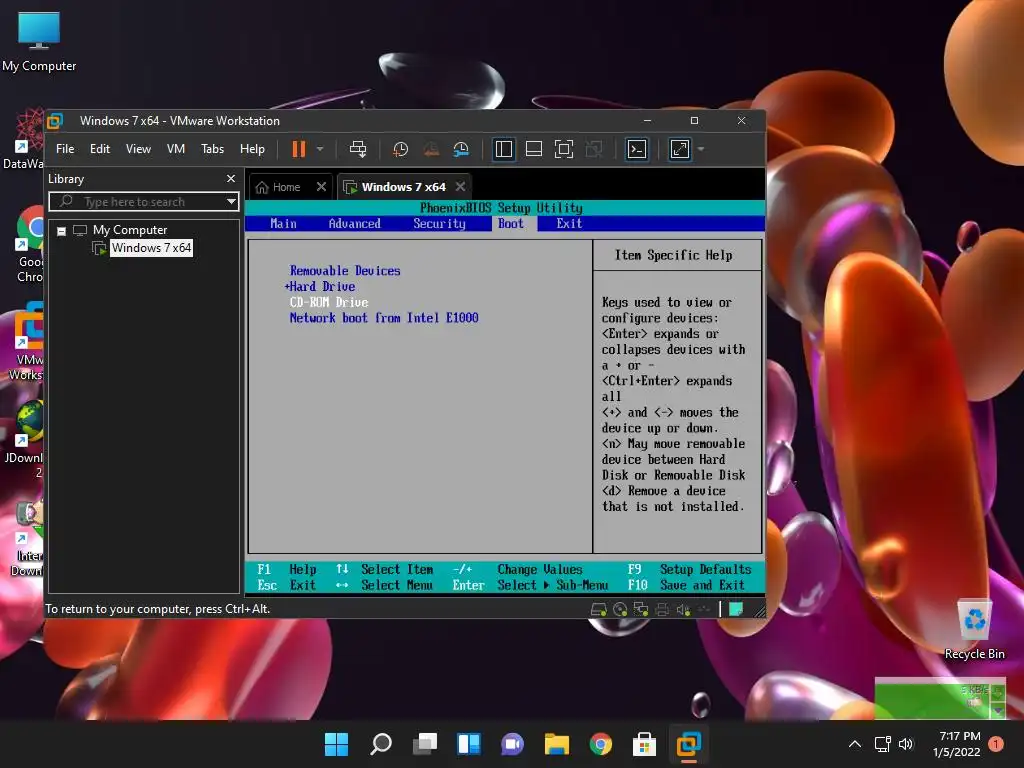Click the hard disk status icon
The height and width of the screenshot is (768, 1024).
pyautogui.click(x=598, y=609)
